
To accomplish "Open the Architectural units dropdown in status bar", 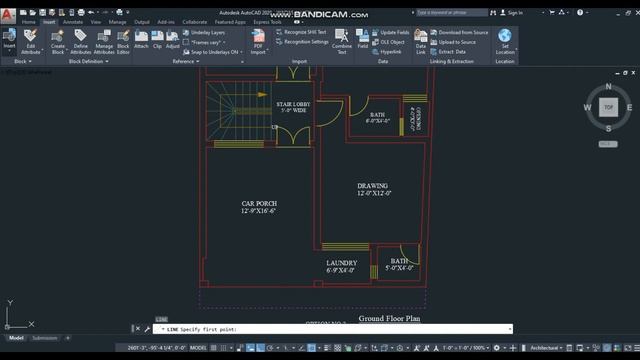I will 546,348.
